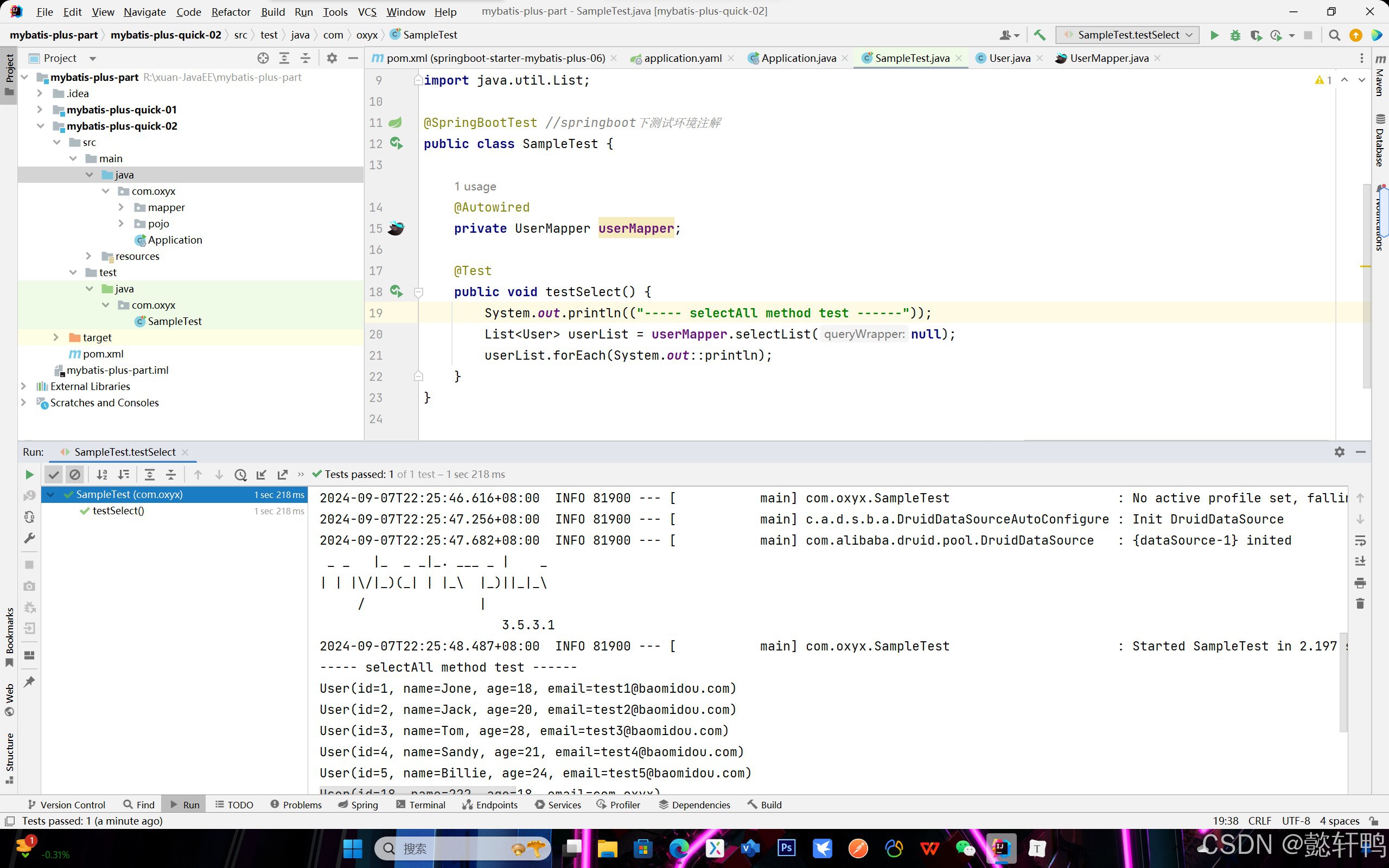
Task: Open Search Everywhere with the magnifier icon
Action: pyautogui.click(x=1335, y=35)
